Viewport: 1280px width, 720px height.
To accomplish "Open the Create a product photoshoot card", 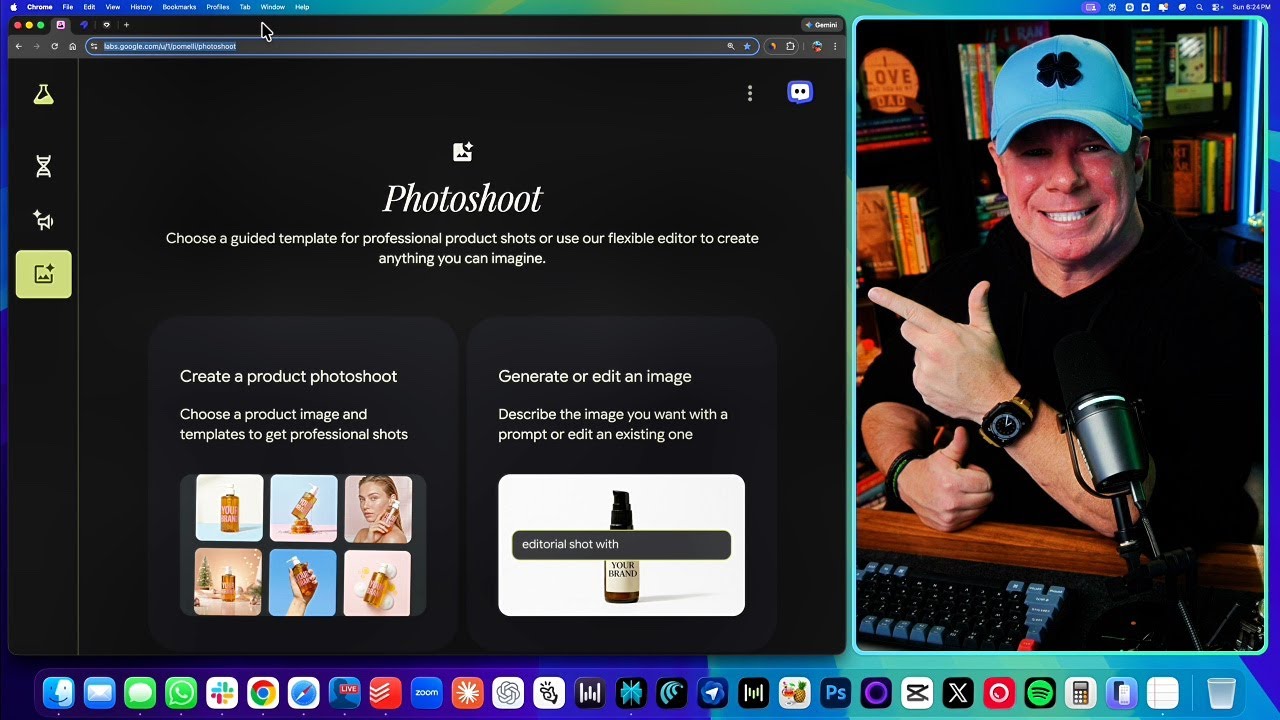I will [303, 485].
